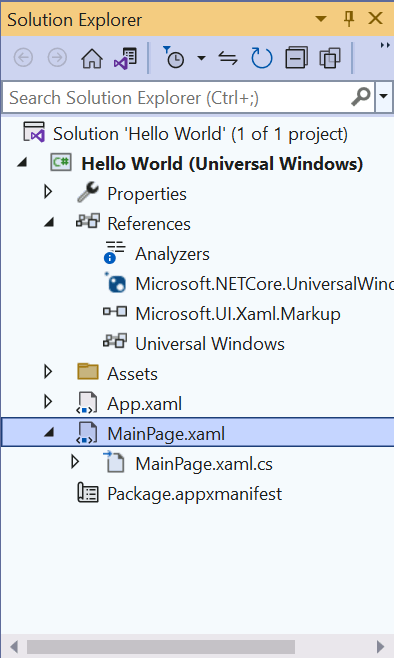The image size is (394, 658).
Task: Expand the App.xaml node
Action: point(48,402)
